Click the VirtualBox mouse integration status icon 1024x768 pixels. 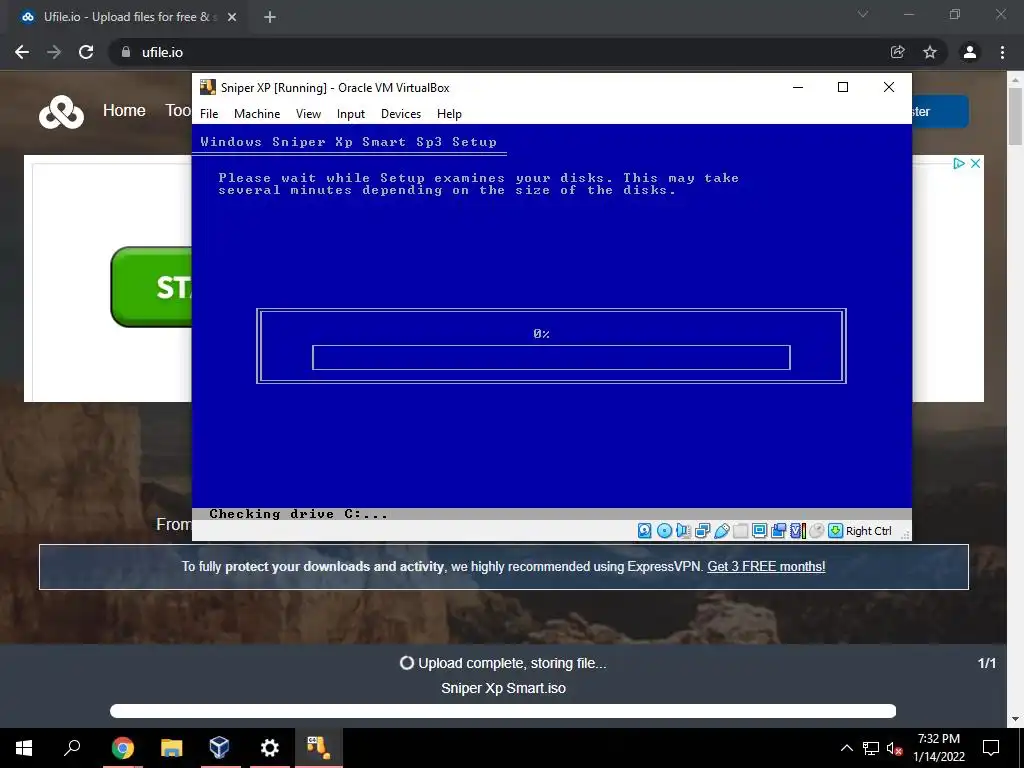pyautogui.click(x=816, y=531)
